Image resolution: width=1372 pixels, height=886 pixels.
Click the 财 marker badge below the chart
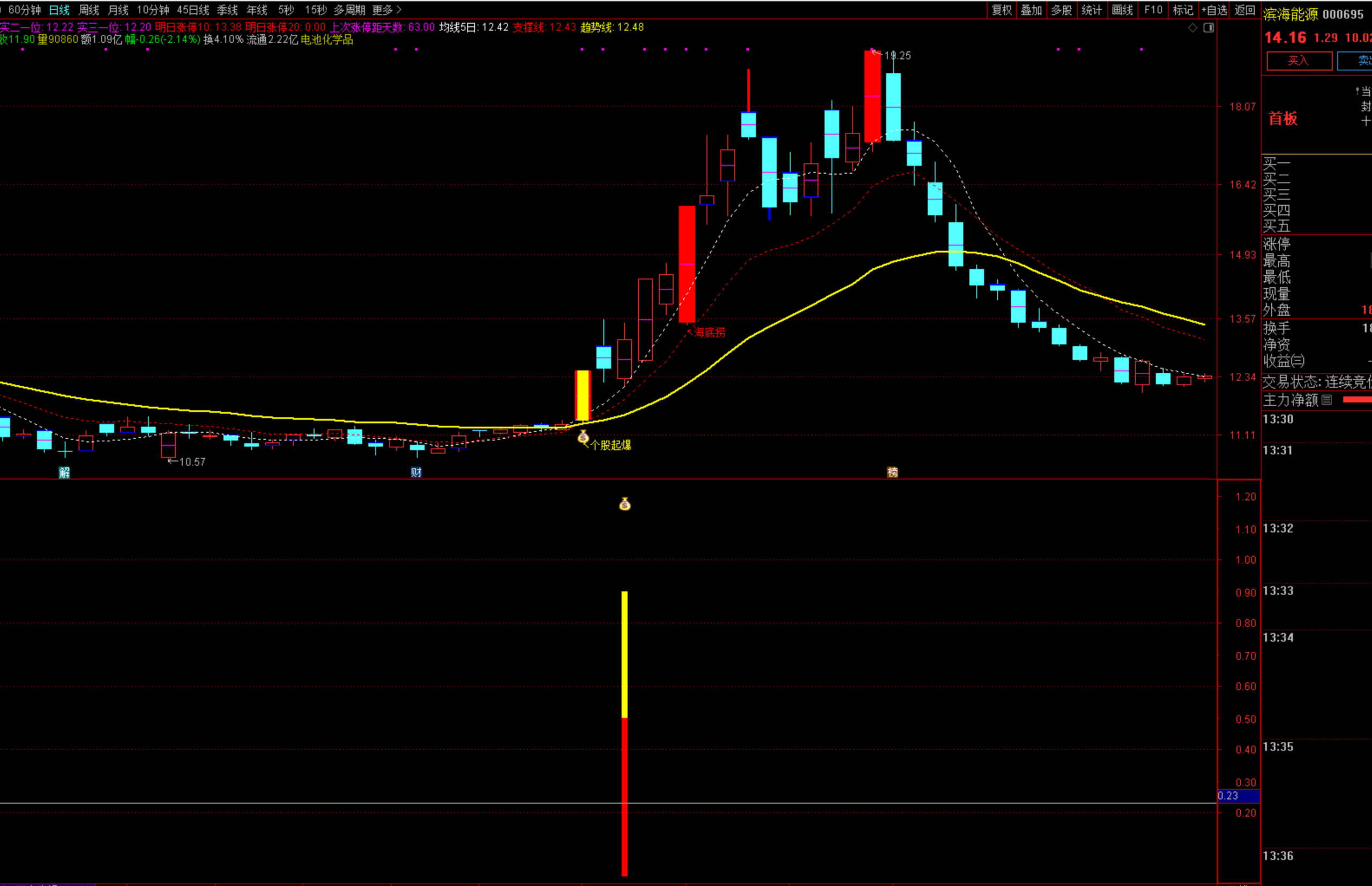pyautogui.click(x=416, y=472)
